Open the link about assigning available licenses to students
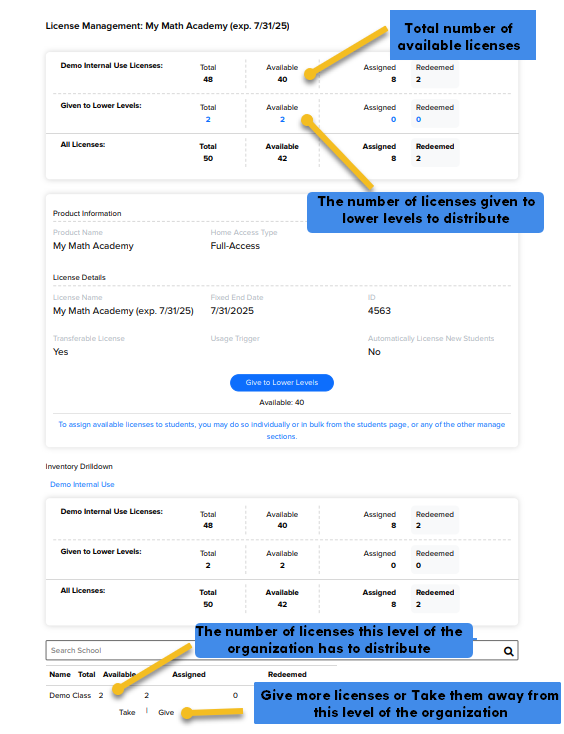The height and width of the screenshot is (734, 564). coord(282,430)
